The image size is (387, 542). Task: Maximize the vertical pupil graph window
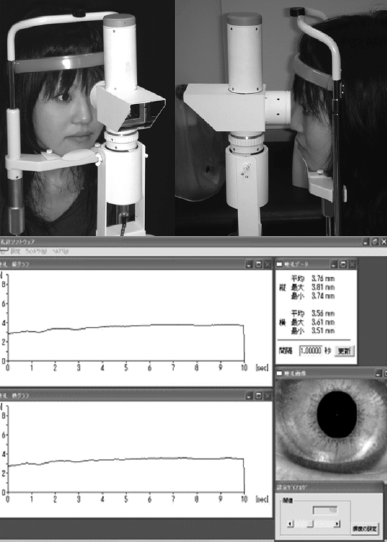click(258, 265)
